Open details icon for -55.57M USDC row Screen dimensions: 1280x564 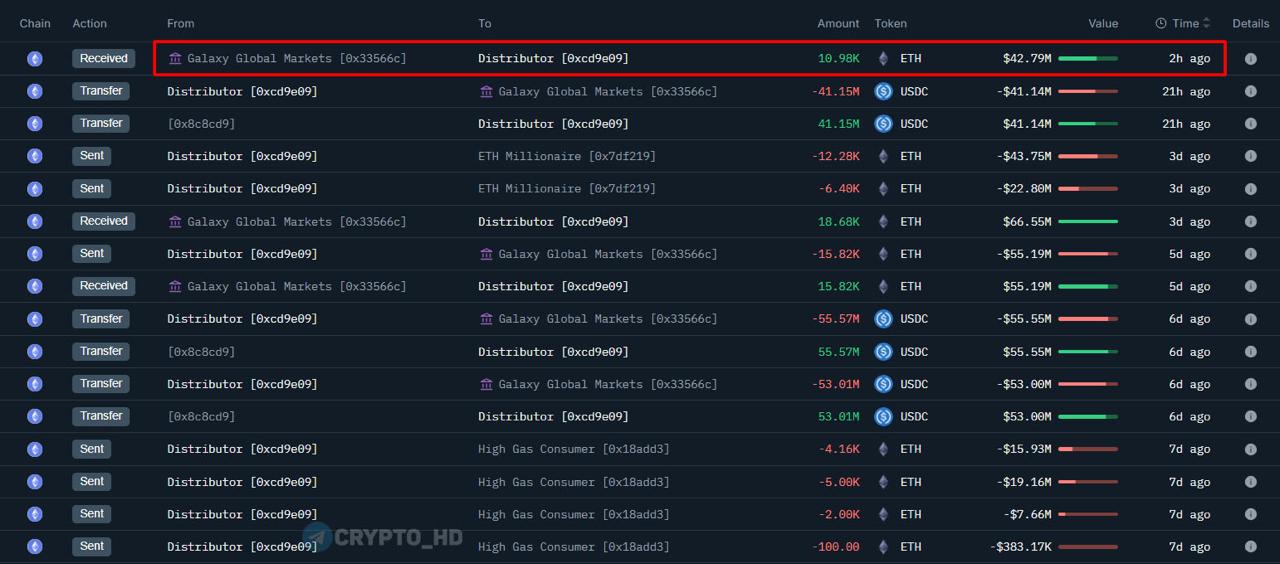(x=1250, y=319)
